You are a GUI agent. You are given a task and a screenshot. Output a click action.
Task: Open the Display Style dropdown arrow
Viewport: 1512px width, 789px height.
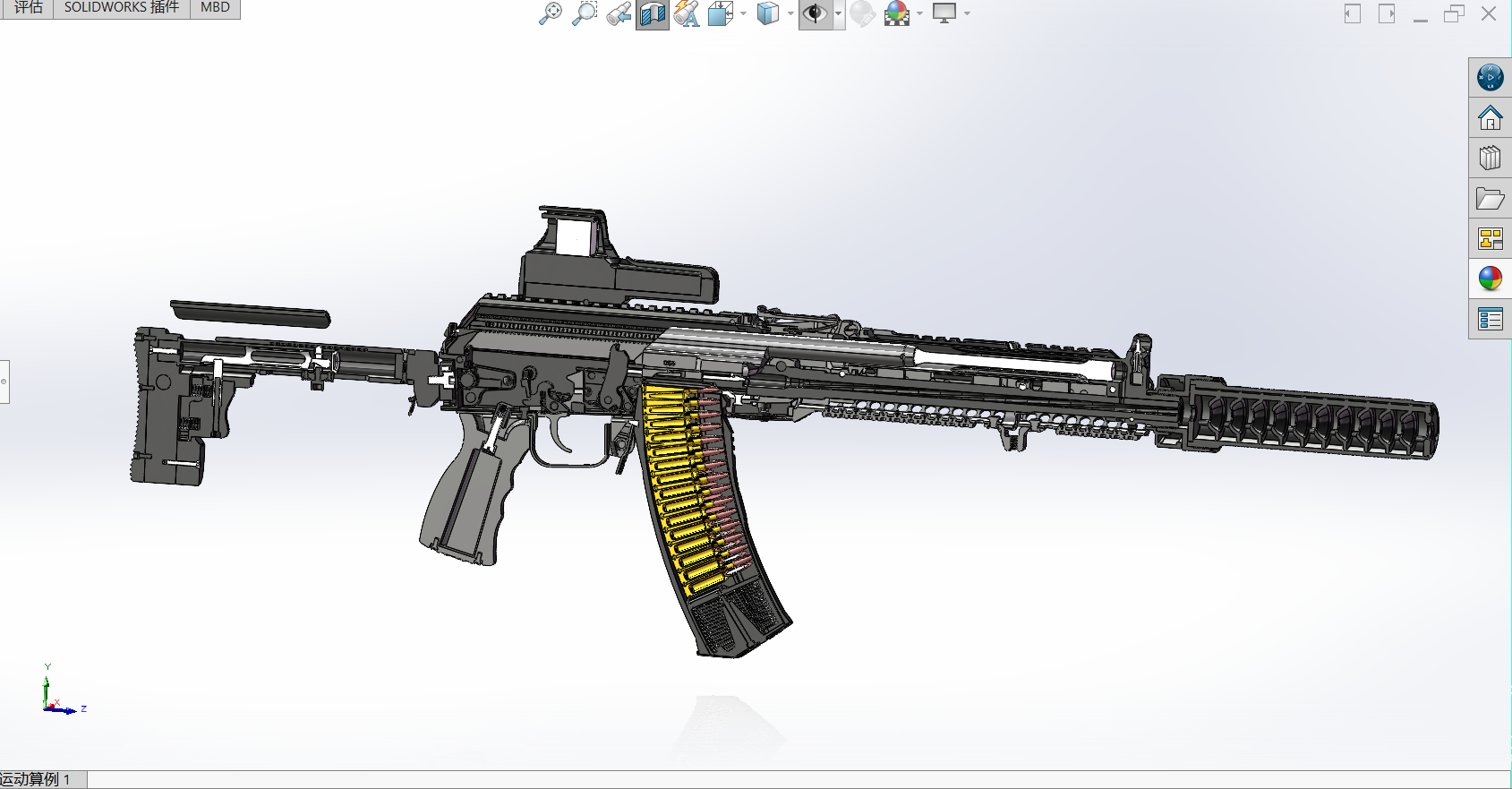click(790, 13)
